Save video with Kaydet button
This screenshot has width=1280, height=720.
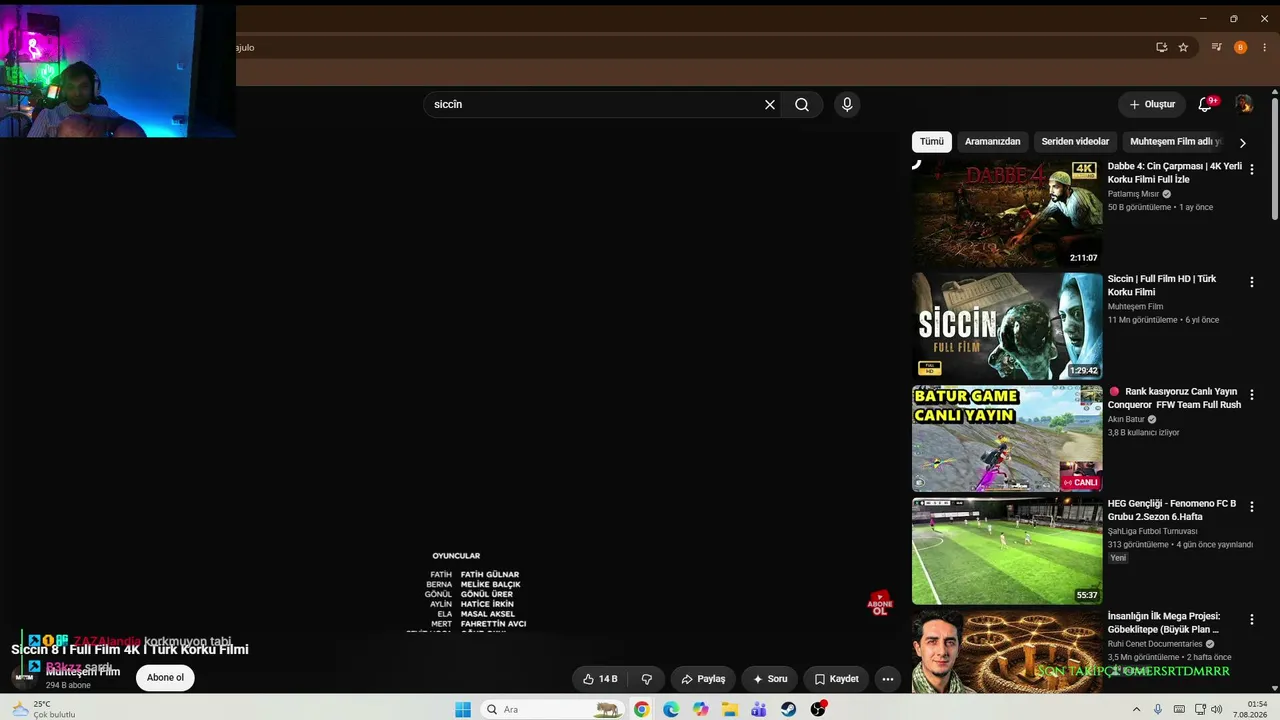pyautogui.click(x=836, y=679)
